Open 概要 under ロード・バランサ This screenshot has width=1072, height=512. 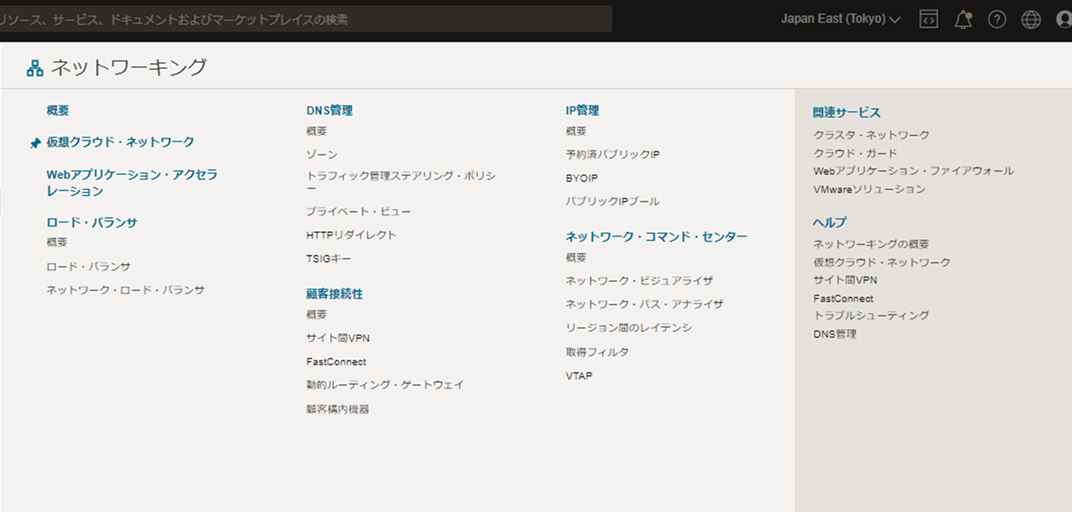coord(57,242)
